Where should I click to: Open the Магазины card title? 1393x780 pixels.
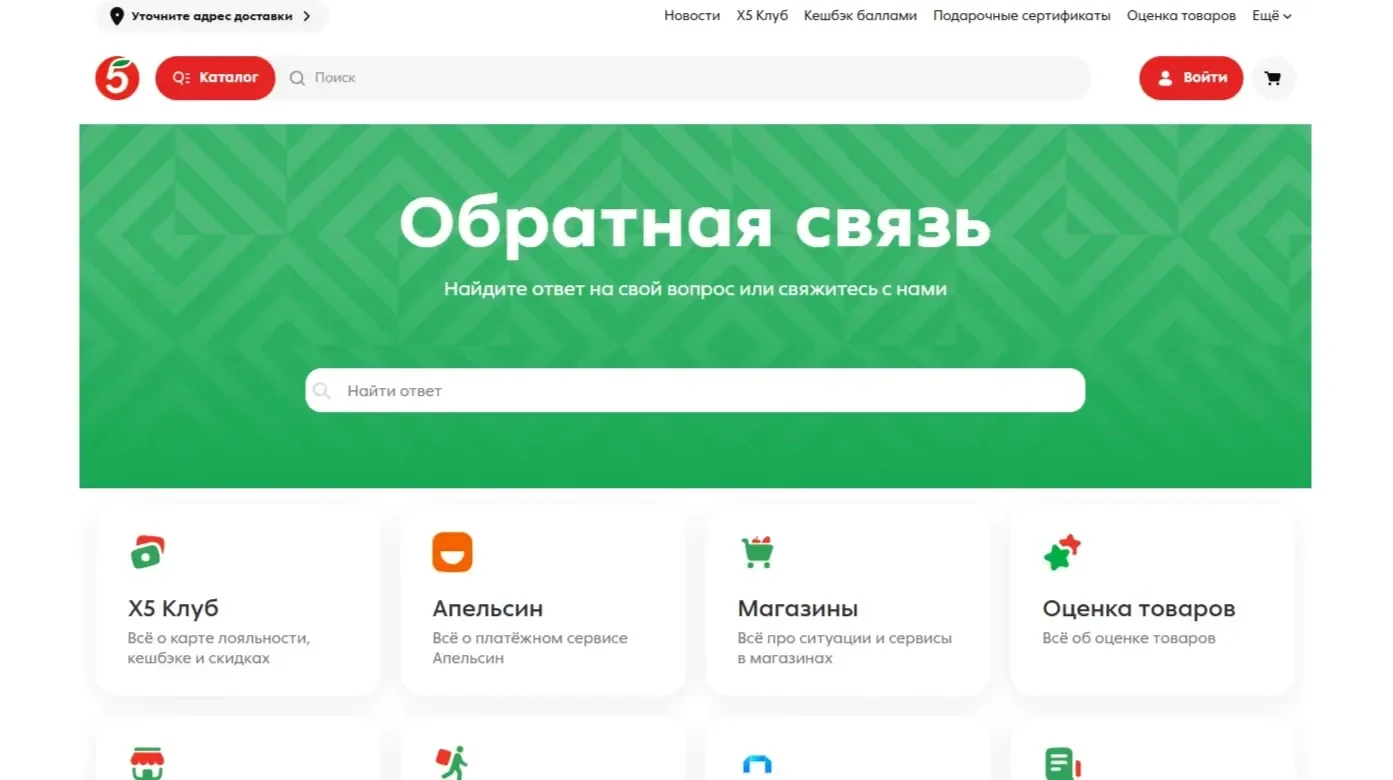pos(798,608)
